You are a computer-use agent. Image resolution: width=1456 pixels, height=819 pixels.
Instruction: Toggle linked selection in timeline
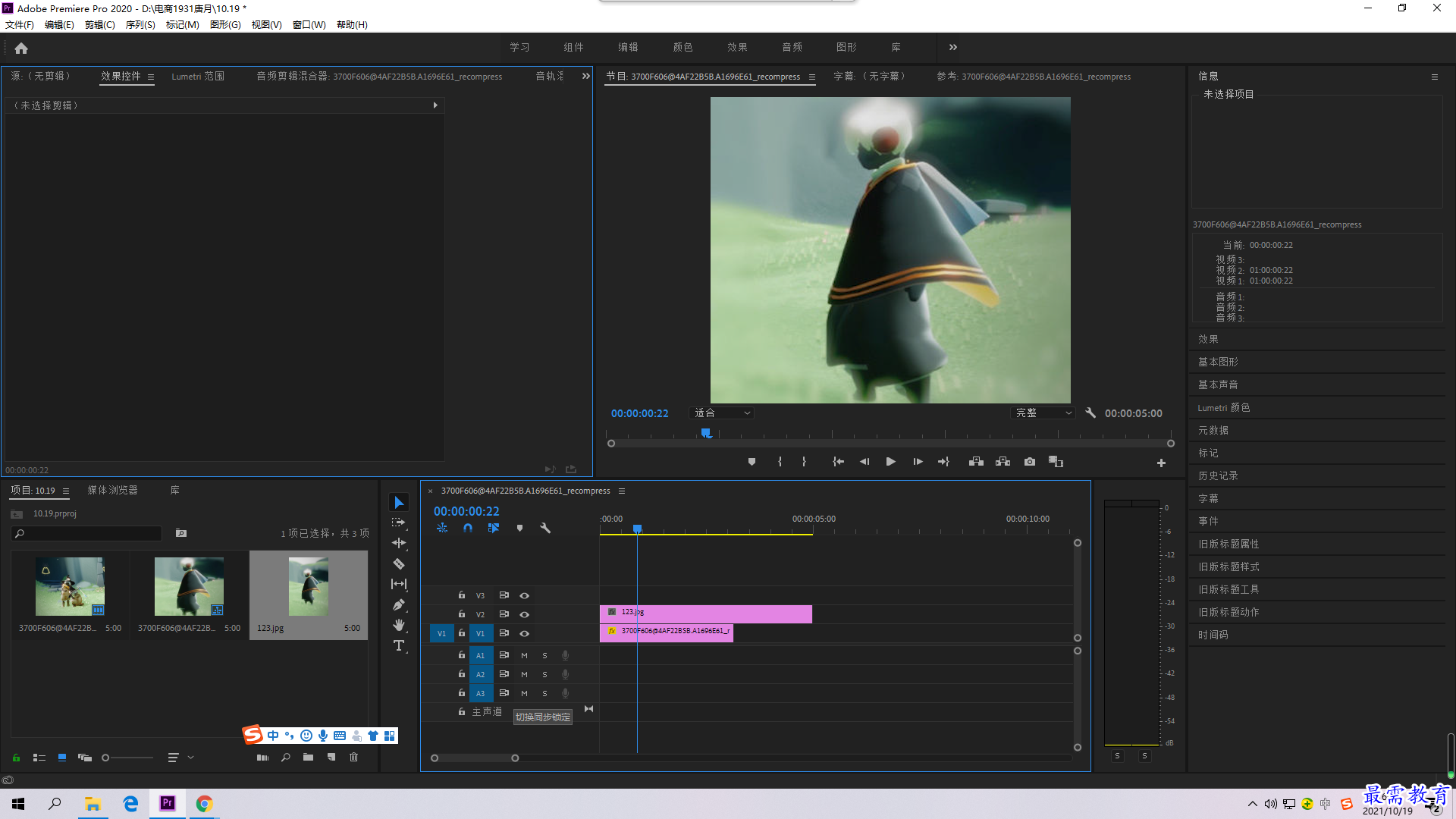(x=494, y=528)
